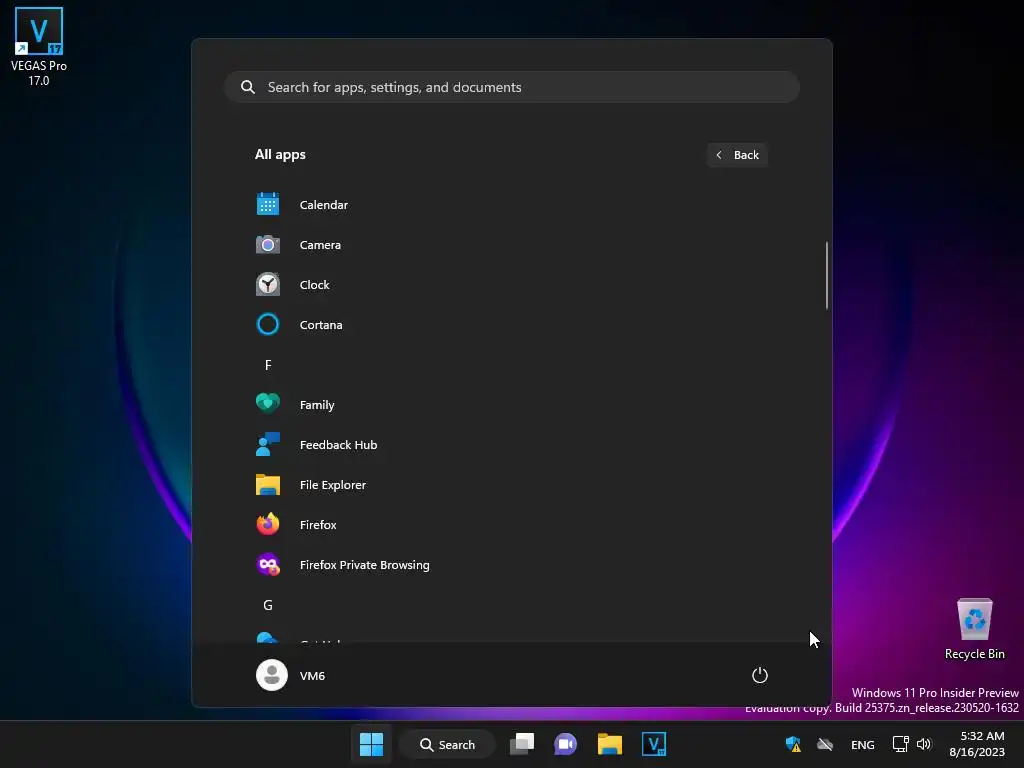Open the clock and date in the taskbar
This screenshot has width=1024, height=768.
(977, 744)
